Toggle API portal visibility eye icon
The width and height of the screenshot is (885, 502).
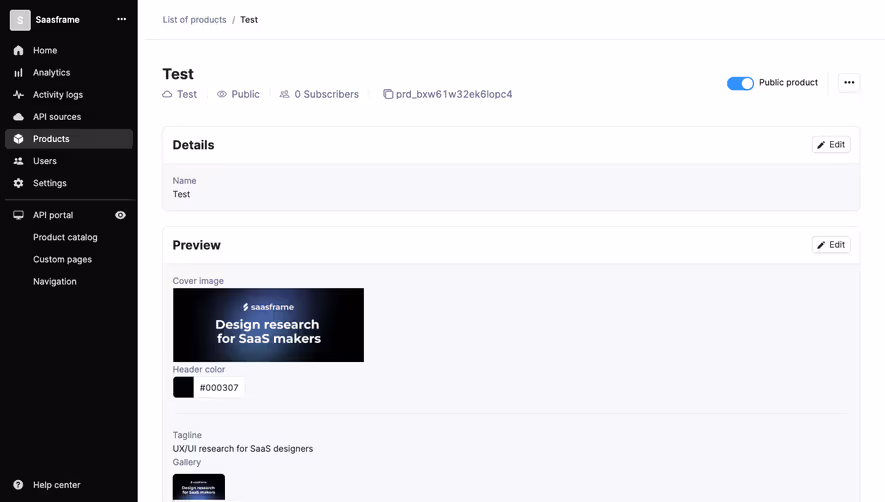coord(120,215)
